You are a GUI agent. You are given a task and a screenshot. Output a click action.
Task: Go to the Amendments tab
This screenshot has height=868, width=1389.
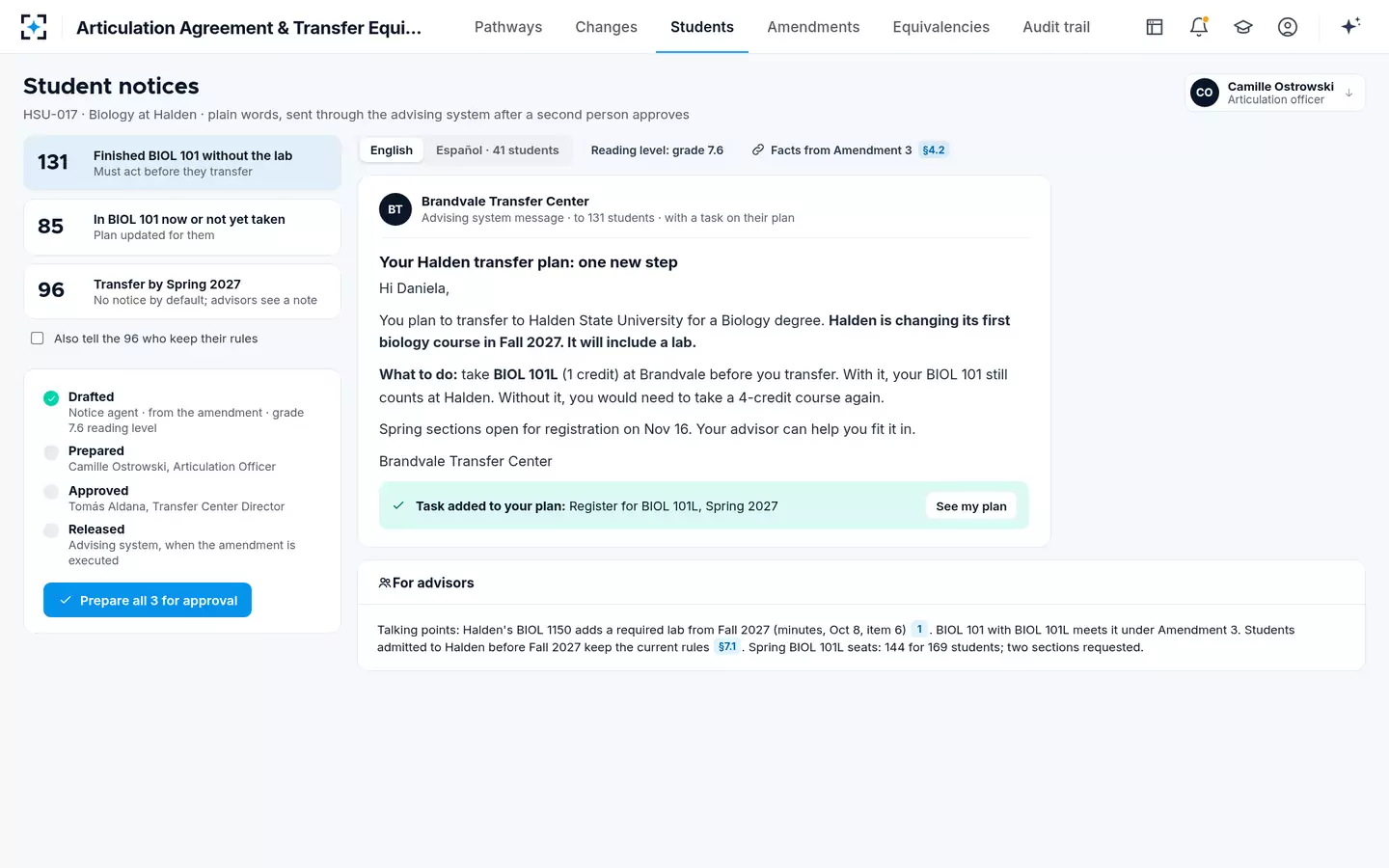pos(813,27)
